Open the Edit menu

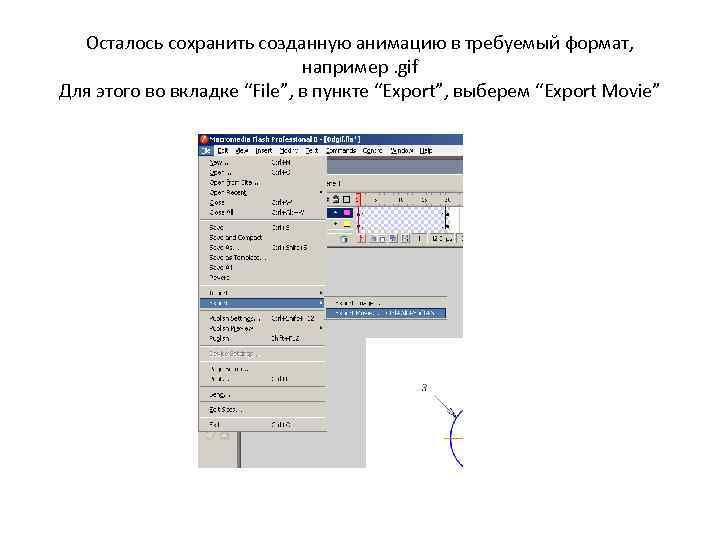223,151
